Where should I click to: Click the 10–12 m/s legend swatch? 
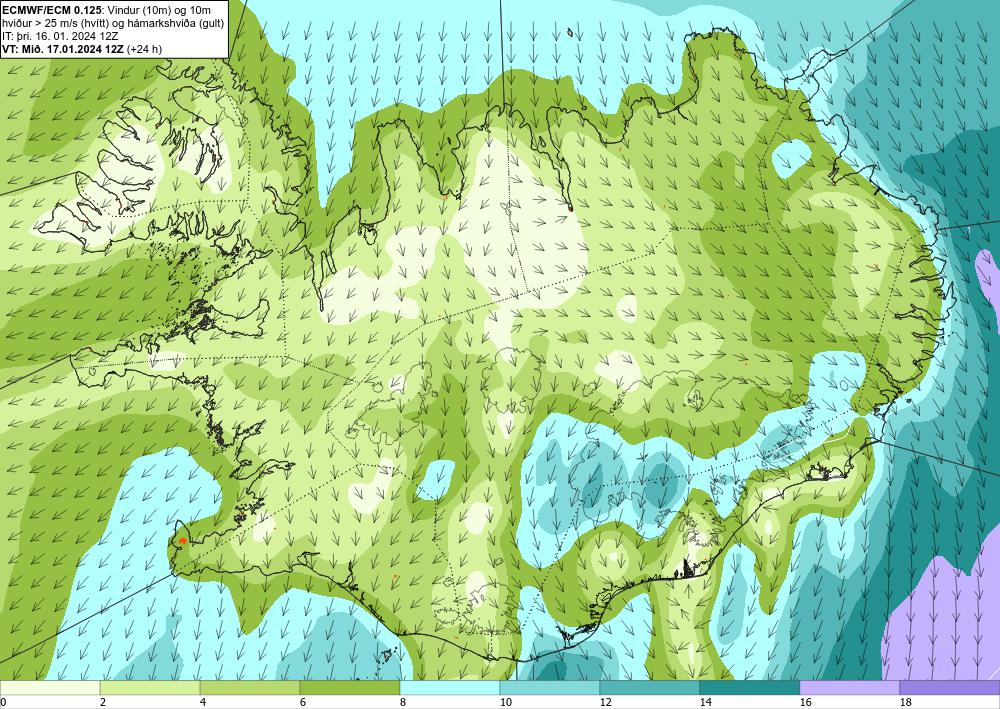[550, 688]
